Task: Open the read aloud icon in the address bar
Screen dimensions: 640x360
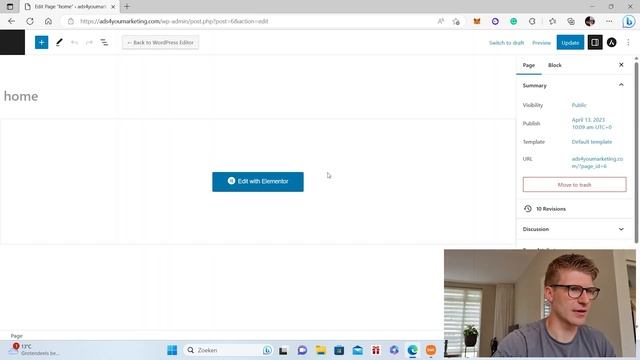Action: click(x=441, y=21)
